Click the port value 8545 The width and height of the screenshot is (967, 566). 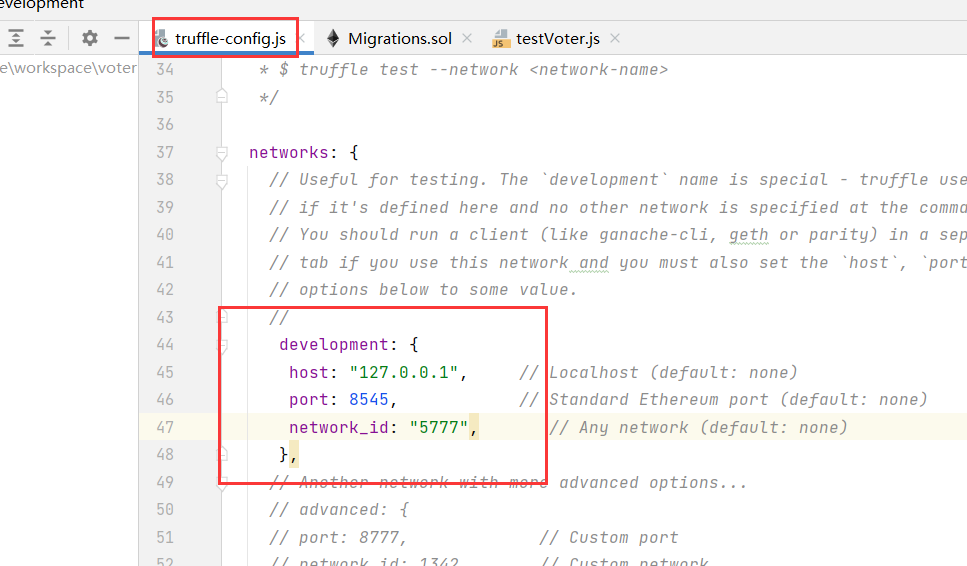click(x=369, y=400)
